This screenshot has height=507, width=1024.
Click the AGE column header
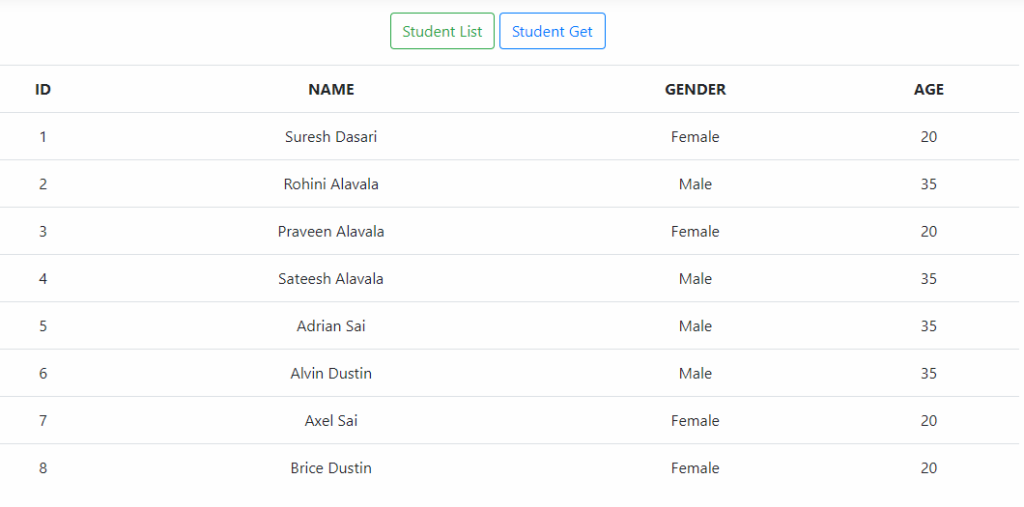(928, 89)
